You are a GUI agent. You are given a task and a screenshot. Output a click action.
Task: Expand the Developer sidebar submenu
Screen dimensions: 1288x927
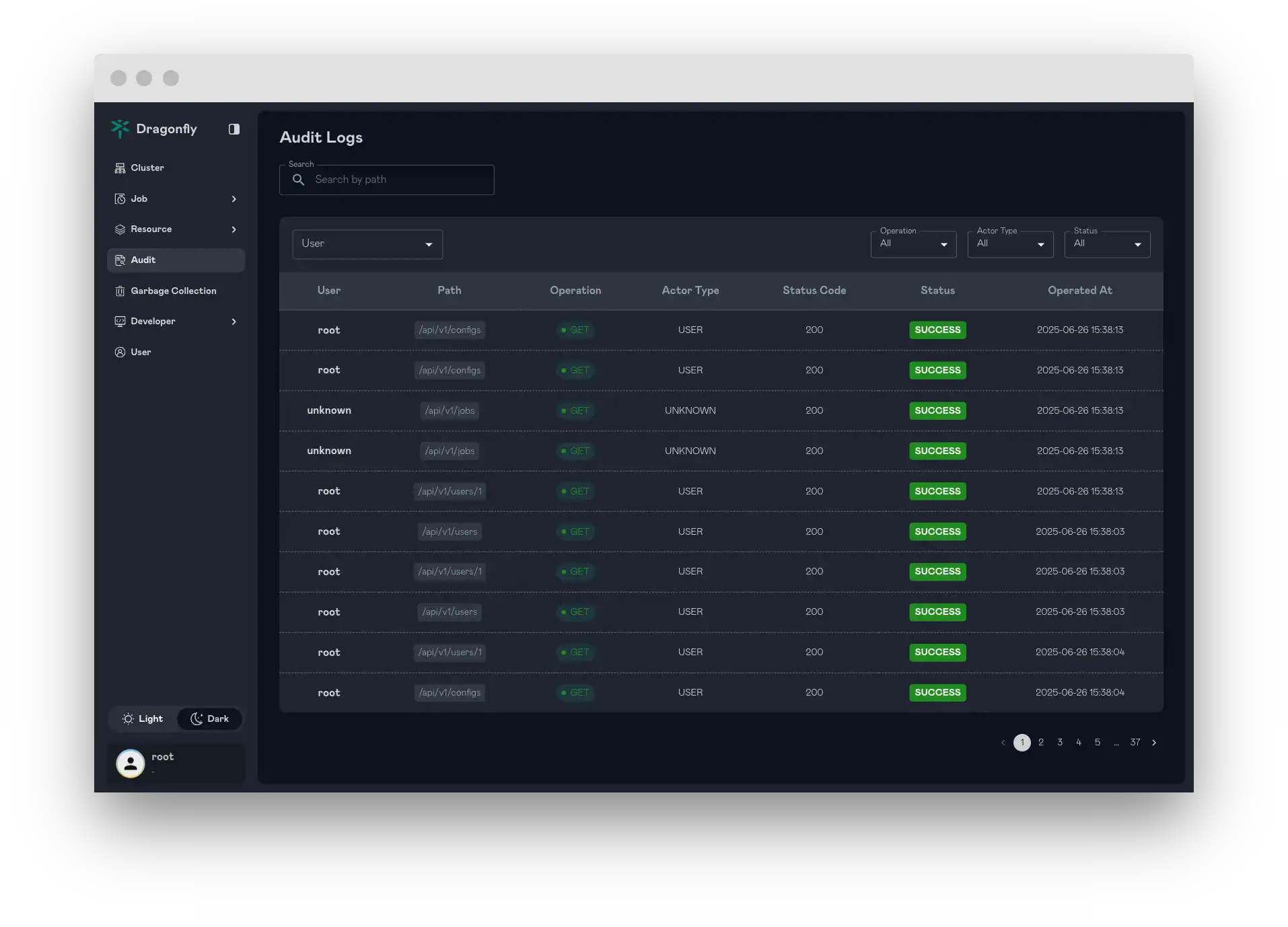point(234,322)
